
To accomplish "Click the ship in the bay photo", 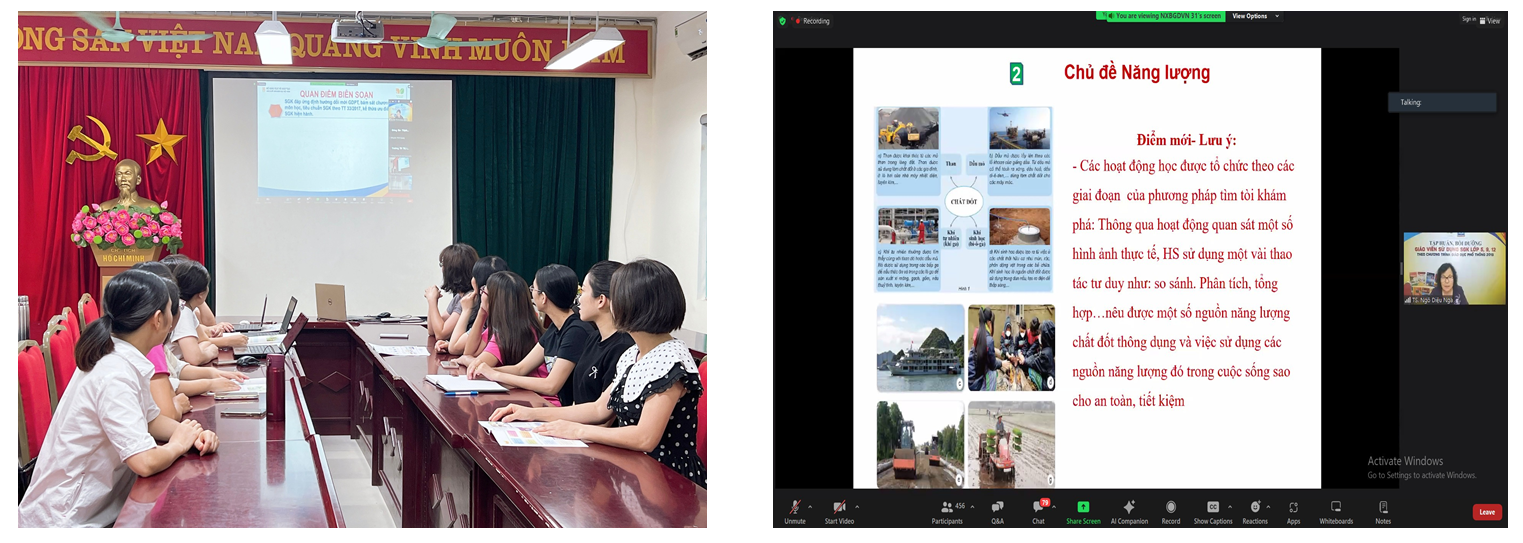I will pyautogui.click(x=920, y=348).
